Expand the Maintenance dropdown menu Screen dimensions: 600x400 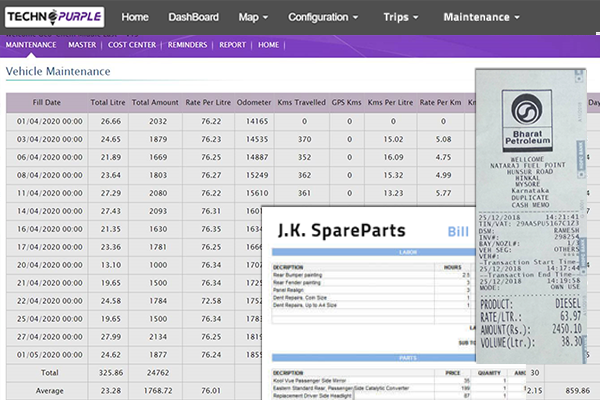pos(481,17)
